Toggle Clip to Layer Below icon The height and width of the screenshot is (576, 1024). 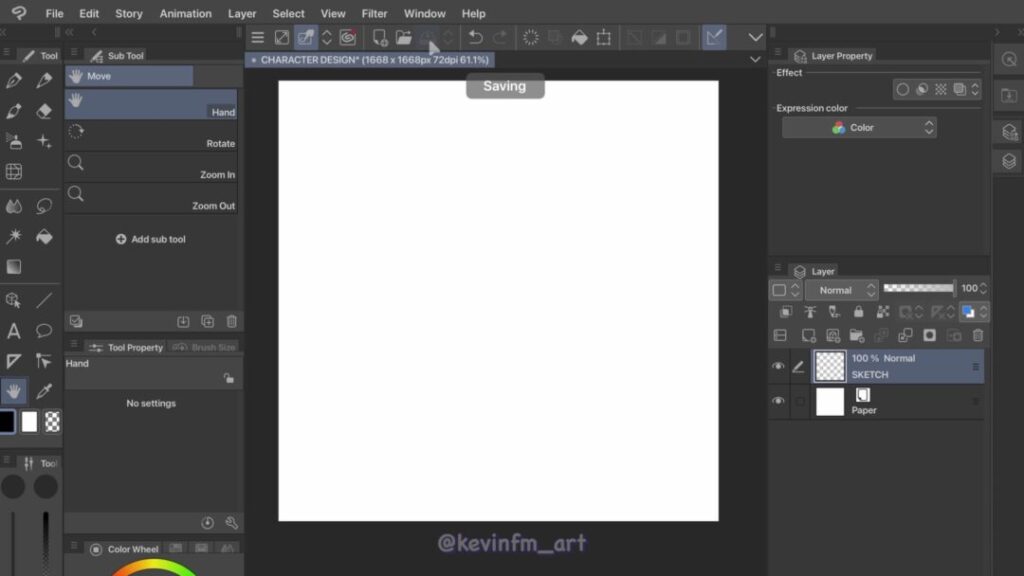pos(786,312)
